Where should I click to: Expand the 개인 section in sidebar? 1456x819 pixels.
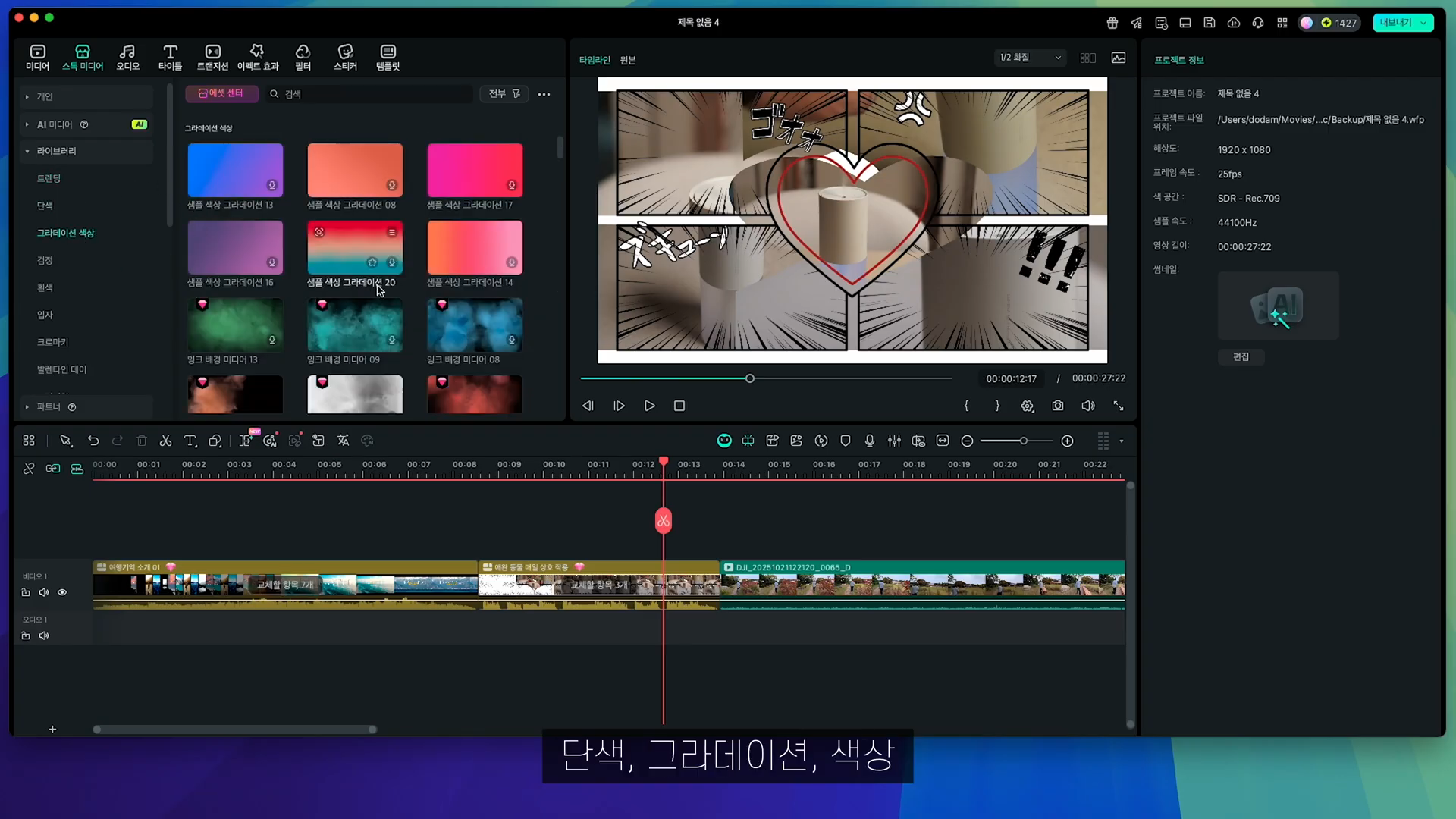tap(27, 96)
